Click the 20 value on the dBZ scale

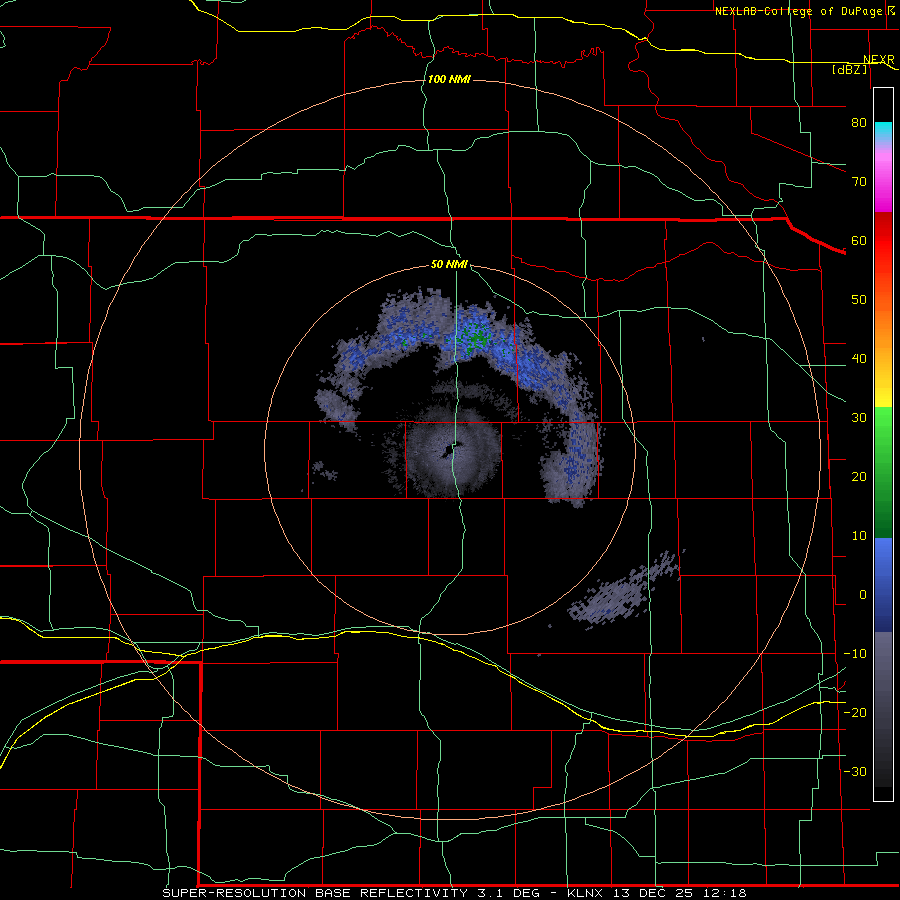pyautogui.click(x=859, y=476)
